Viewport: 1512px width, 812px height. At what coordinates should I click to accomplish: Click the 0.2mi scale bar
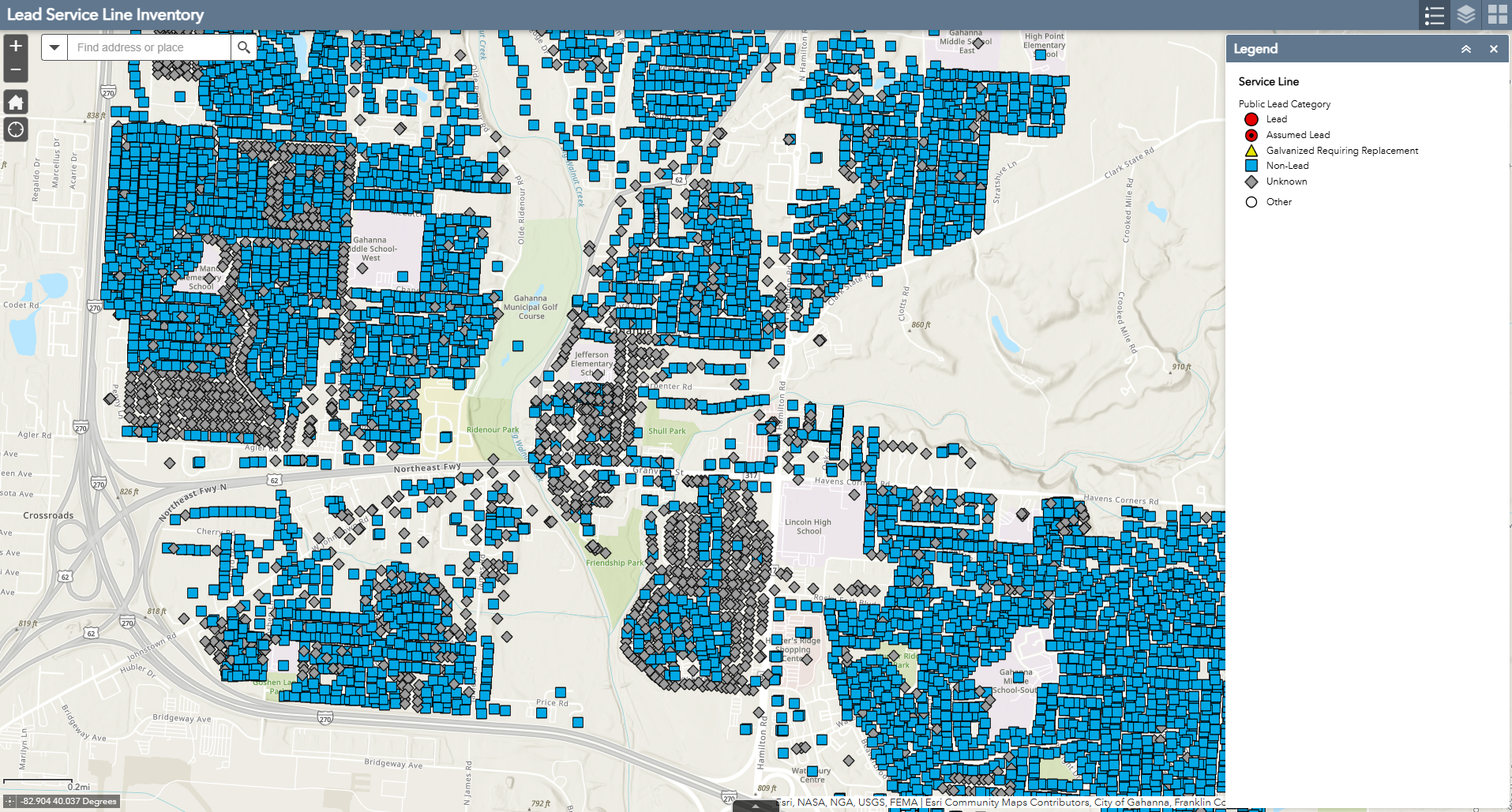click(x=79, y=786)
